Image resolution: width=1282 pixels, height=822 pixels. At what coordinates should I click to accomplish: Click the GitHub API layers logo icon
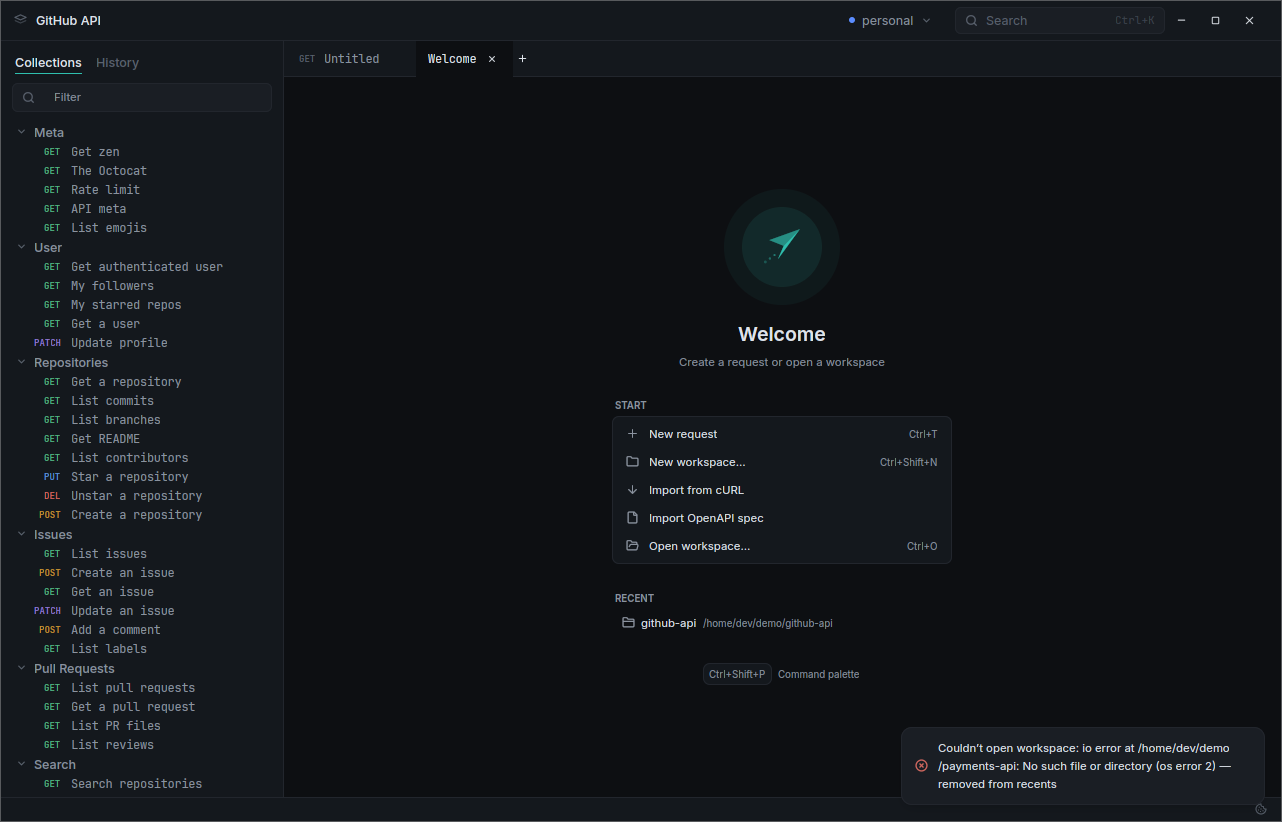tap(21, 20)
